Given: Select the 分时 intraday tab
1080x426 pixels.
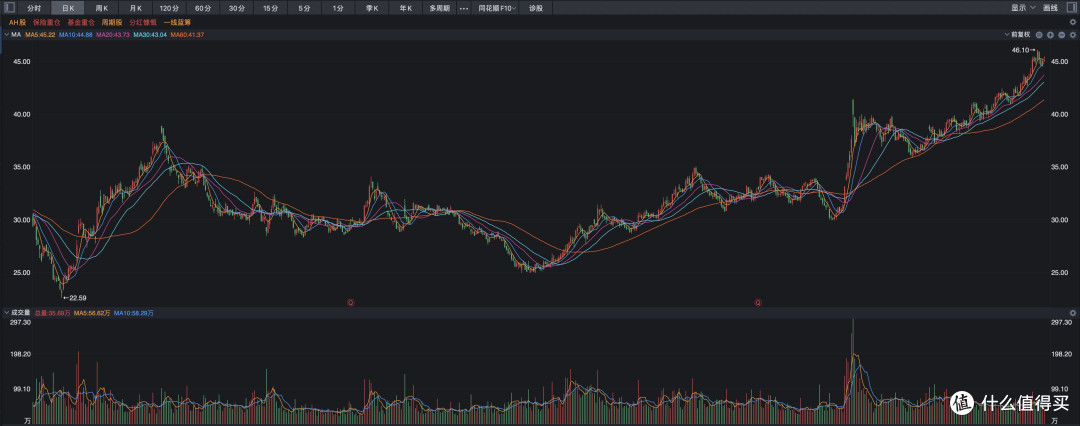Looking at the screenshot, I should 34,8.
